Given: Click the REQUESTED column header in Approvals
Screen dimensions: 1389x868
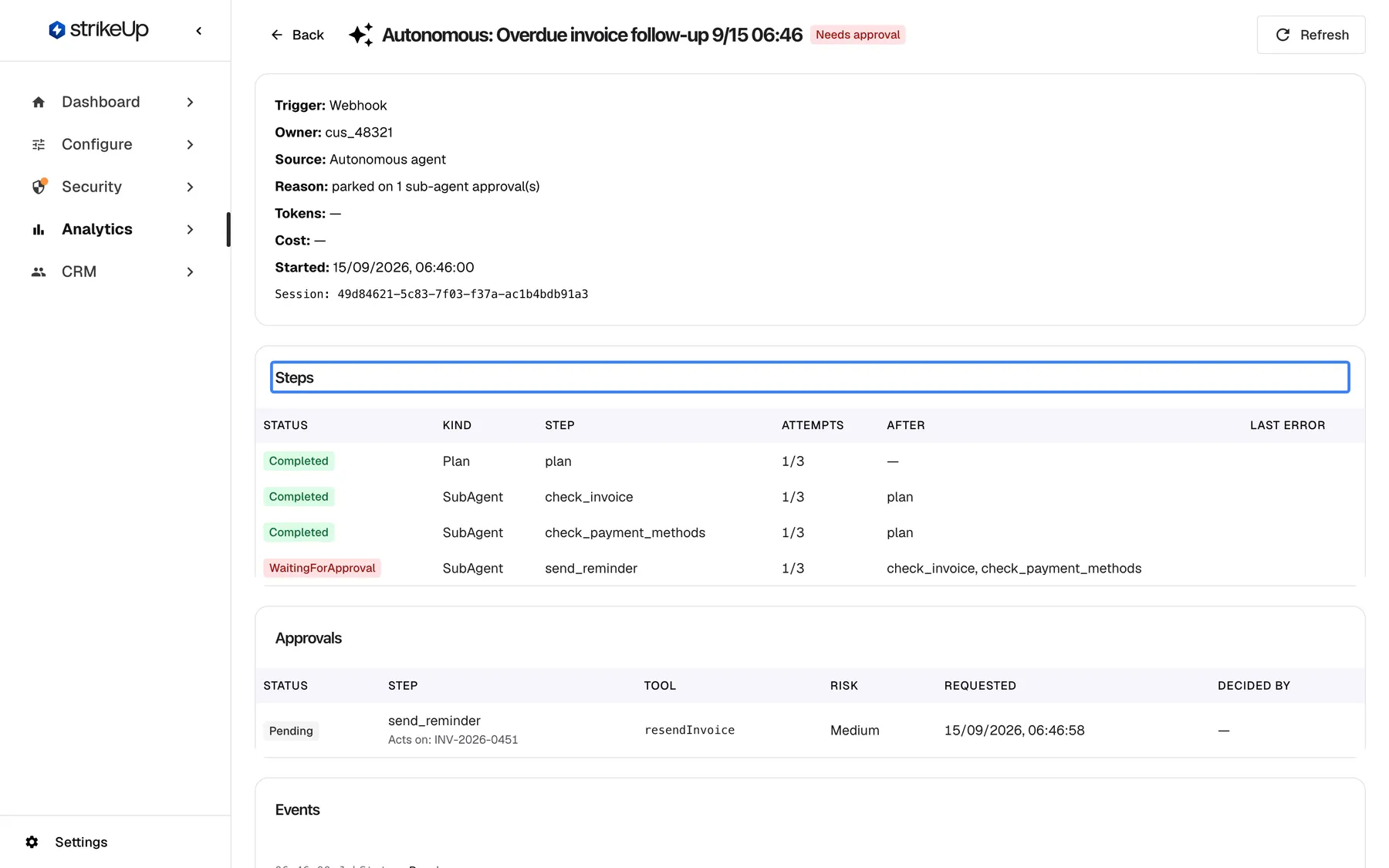Looking at the screenshot, I should tap(980, 685).
